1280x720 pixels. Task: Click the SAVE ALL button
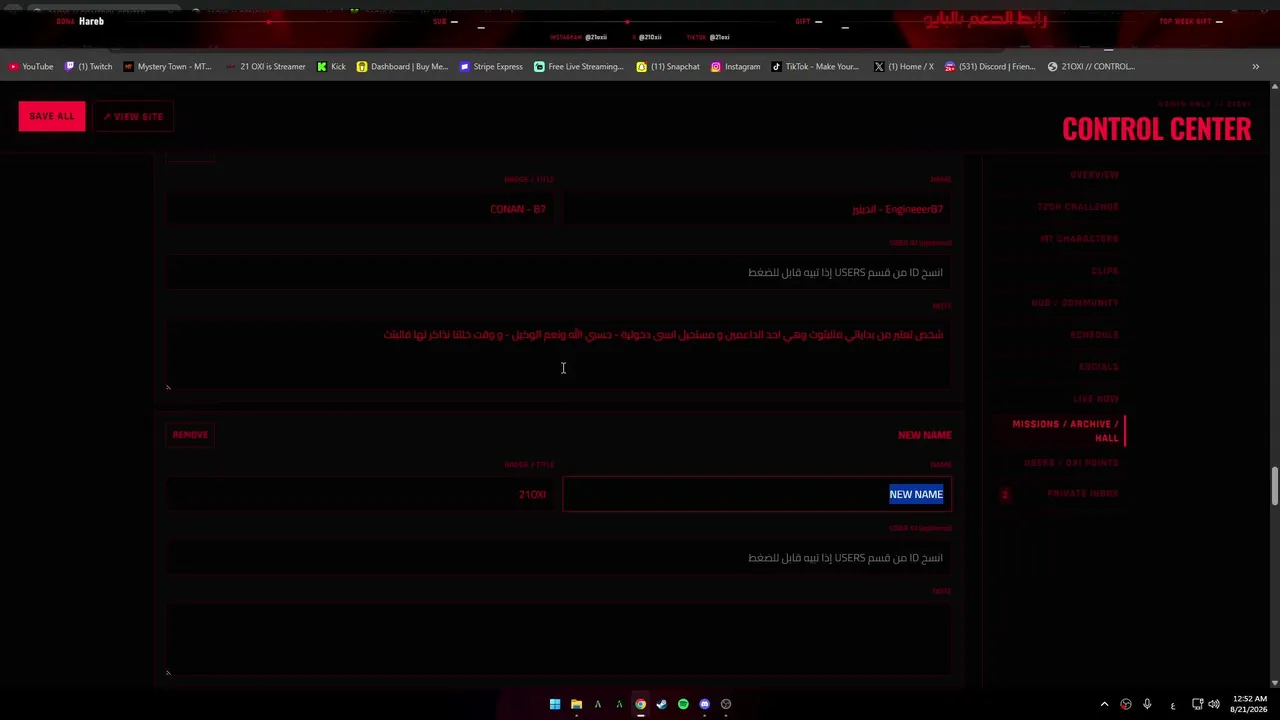coord(52,116)
